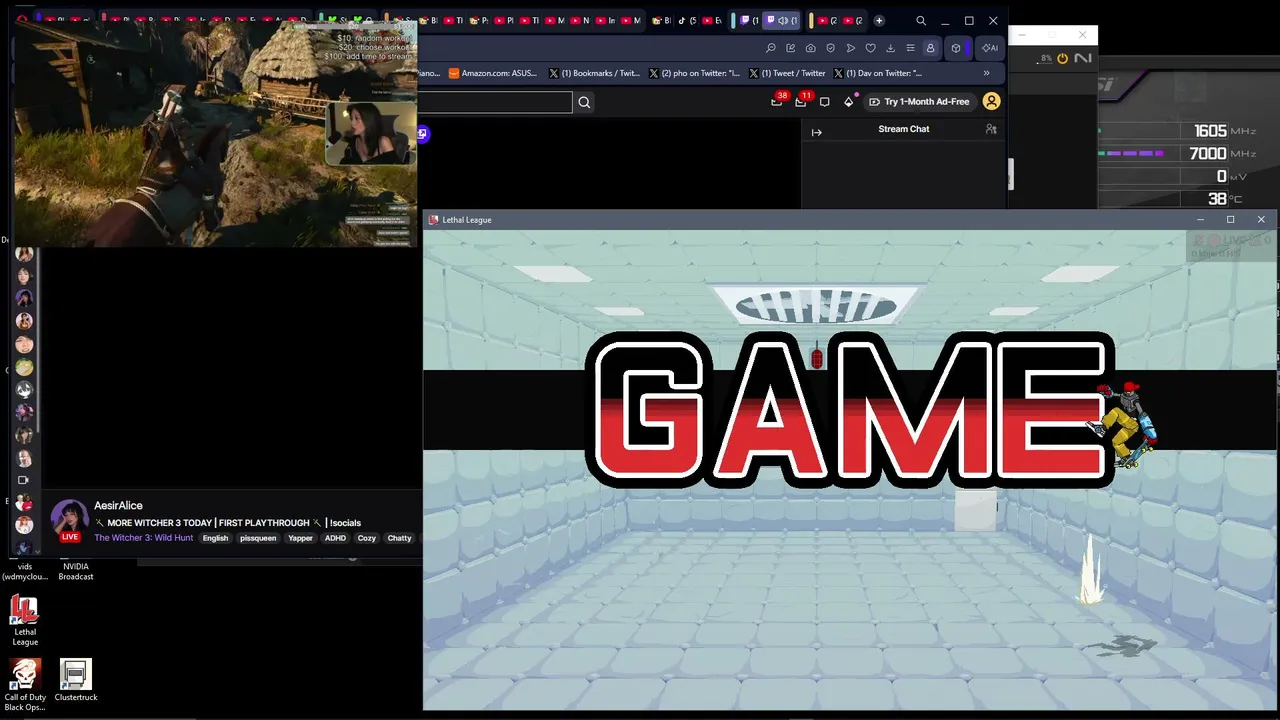This screenshot has height=720, width=1280.
Task: Open Twitch Prime loot badge showing 11
Action: (x=801, y=101)
